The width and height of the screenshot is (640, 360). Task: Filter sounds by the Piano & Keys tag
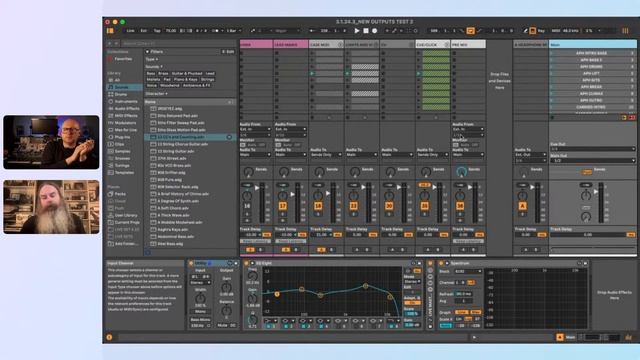click(185, 79)
